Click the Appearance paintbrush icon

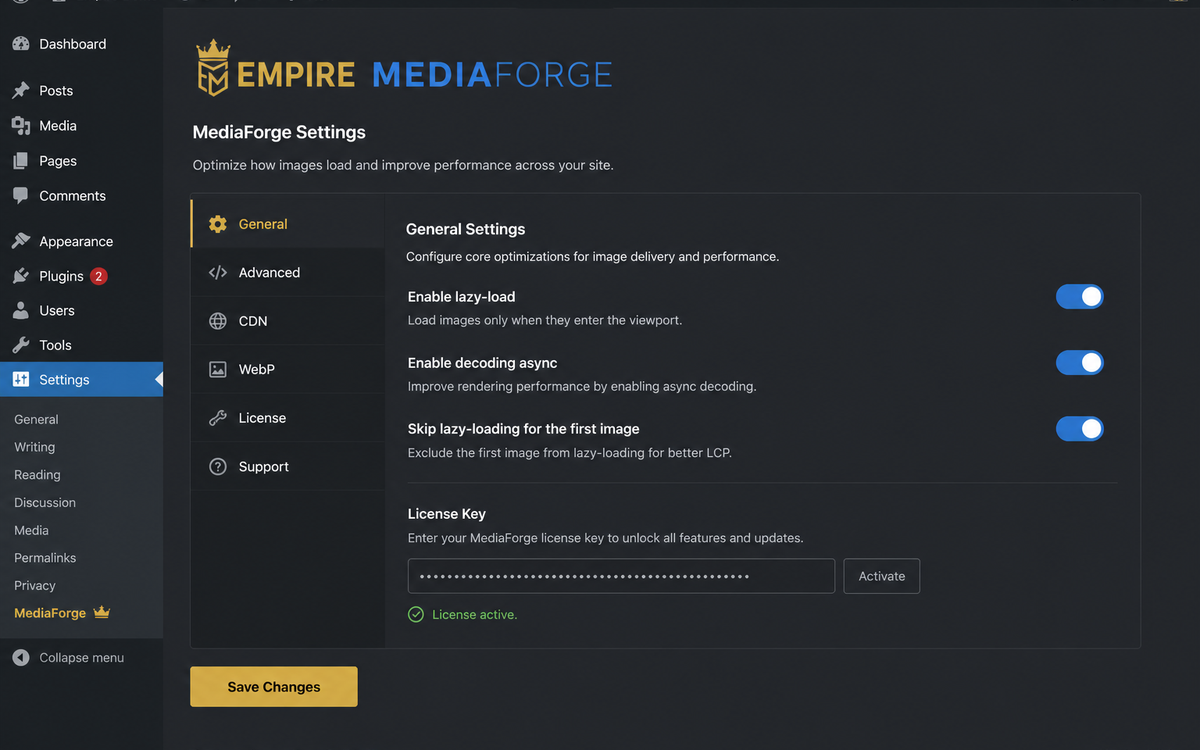pos(20,241)
